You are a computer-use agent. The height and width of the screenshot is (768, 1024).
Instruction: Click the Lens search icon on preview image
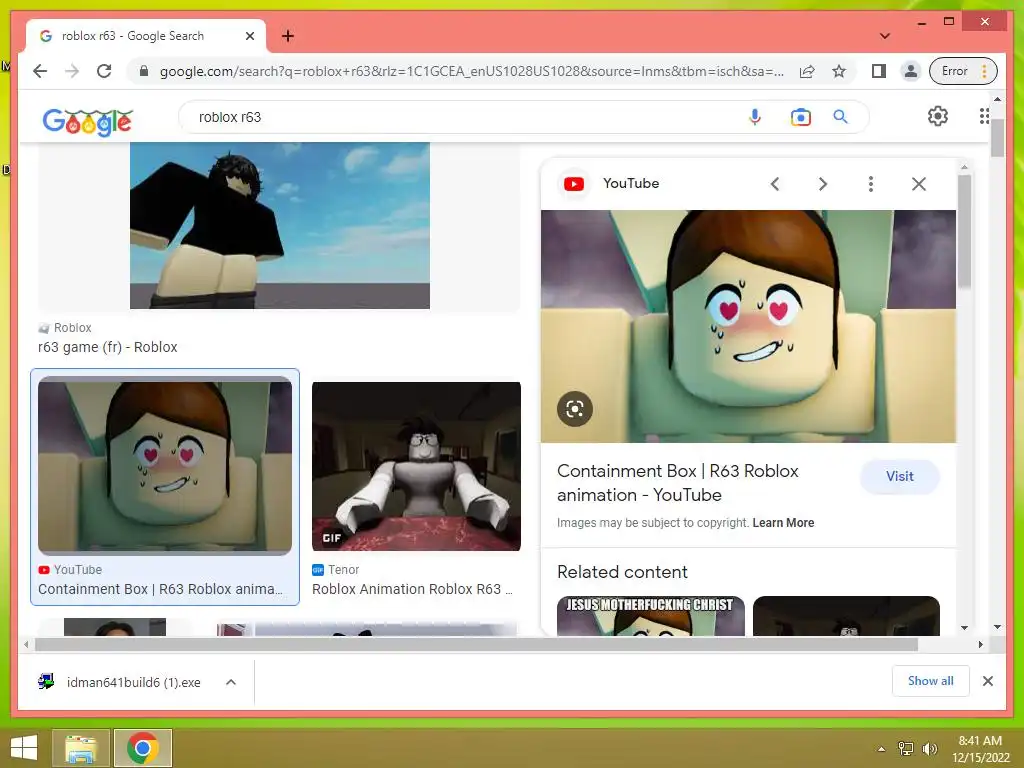tap(575, 409)
